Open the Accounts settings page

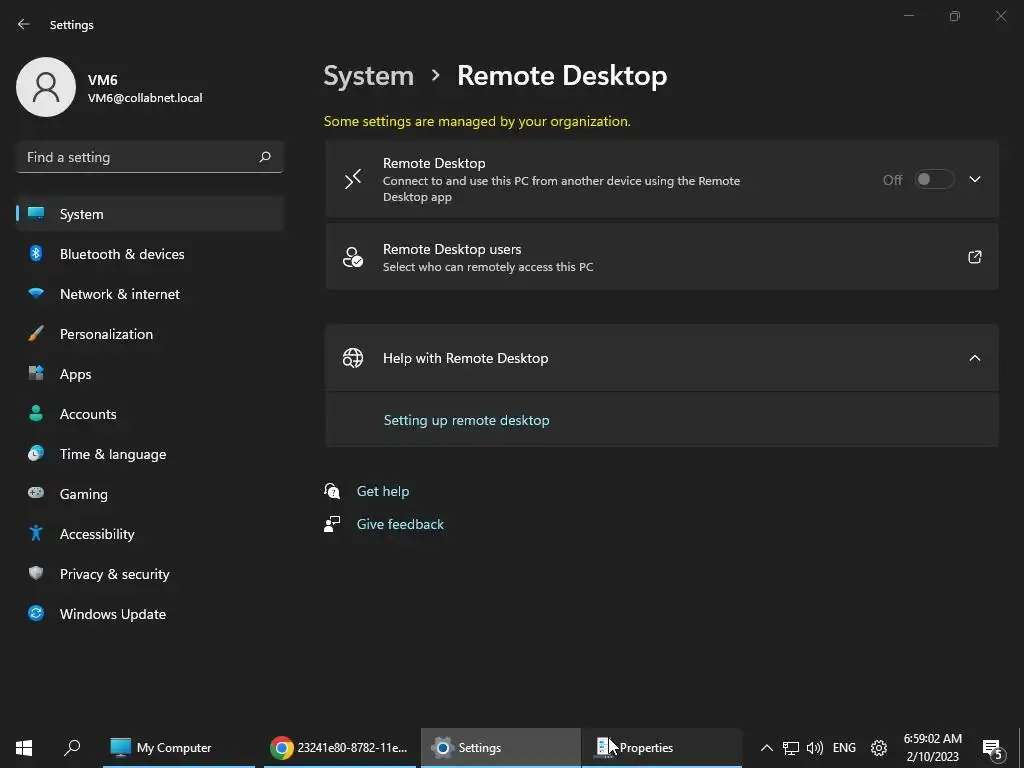coord(150,414)
